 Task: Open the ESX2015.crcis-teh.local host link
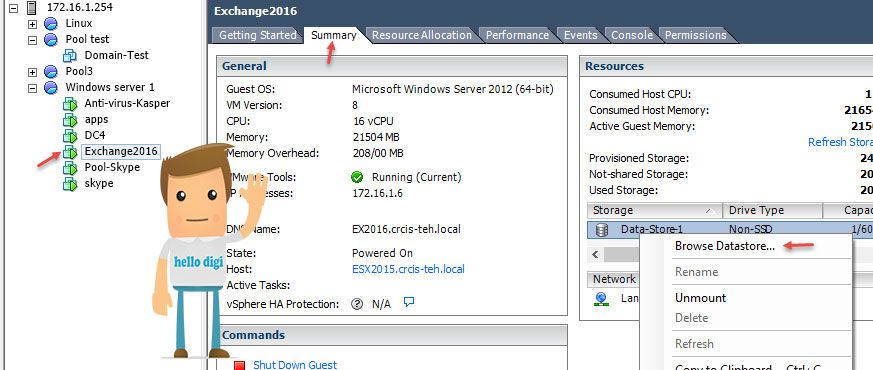(408, 269)
